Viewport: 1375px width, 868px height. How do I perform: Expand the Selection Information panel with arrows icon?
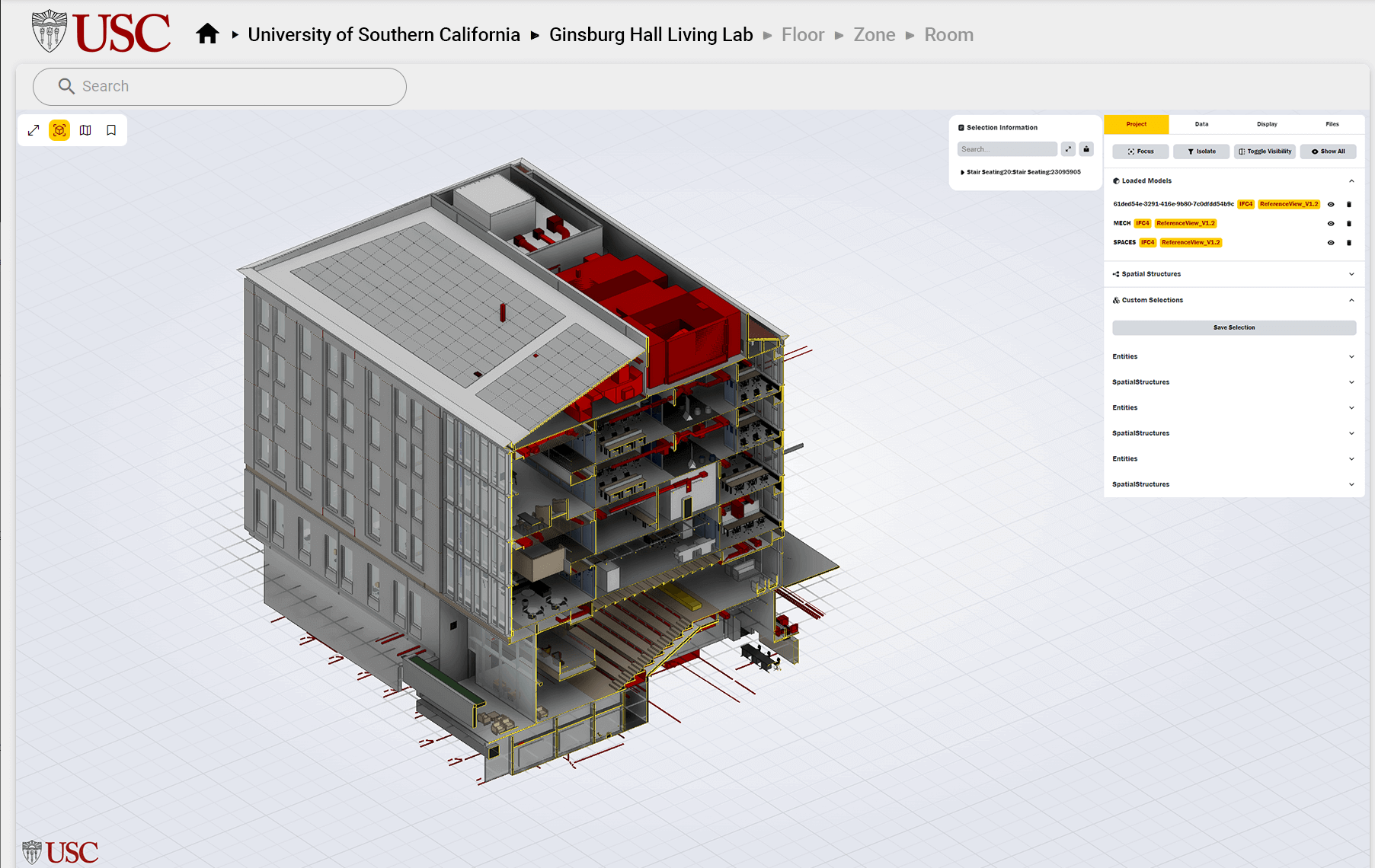click(x=1068, y=149)
